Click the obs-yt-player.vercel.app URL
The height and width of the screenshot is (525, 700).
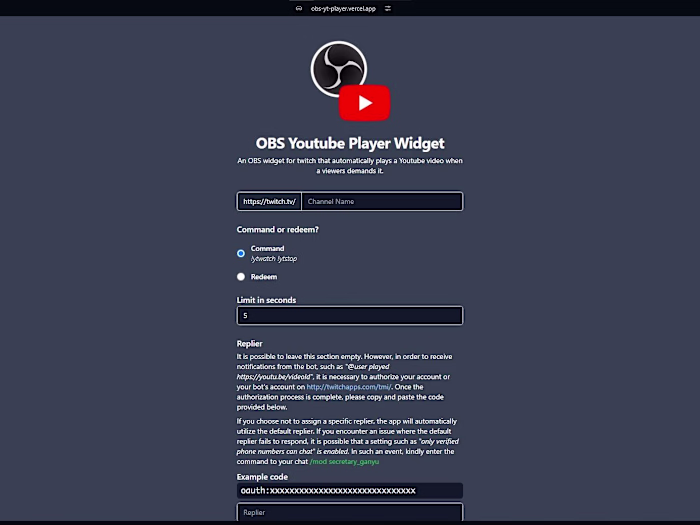pyautogui.click(x=343, y=8)
